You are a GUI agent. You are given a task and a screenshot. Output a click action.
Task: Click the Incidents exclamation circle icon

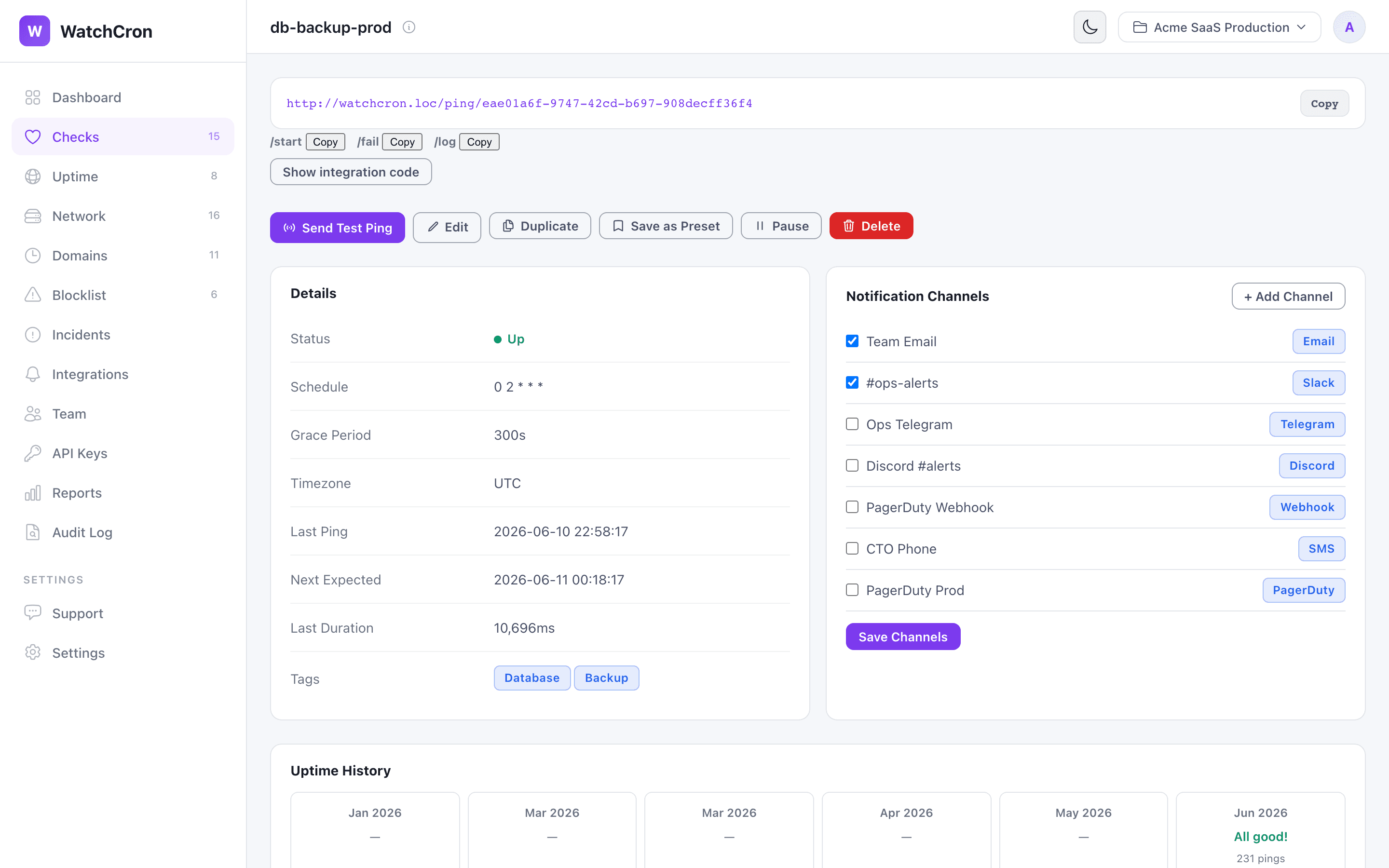click(33, 335)
